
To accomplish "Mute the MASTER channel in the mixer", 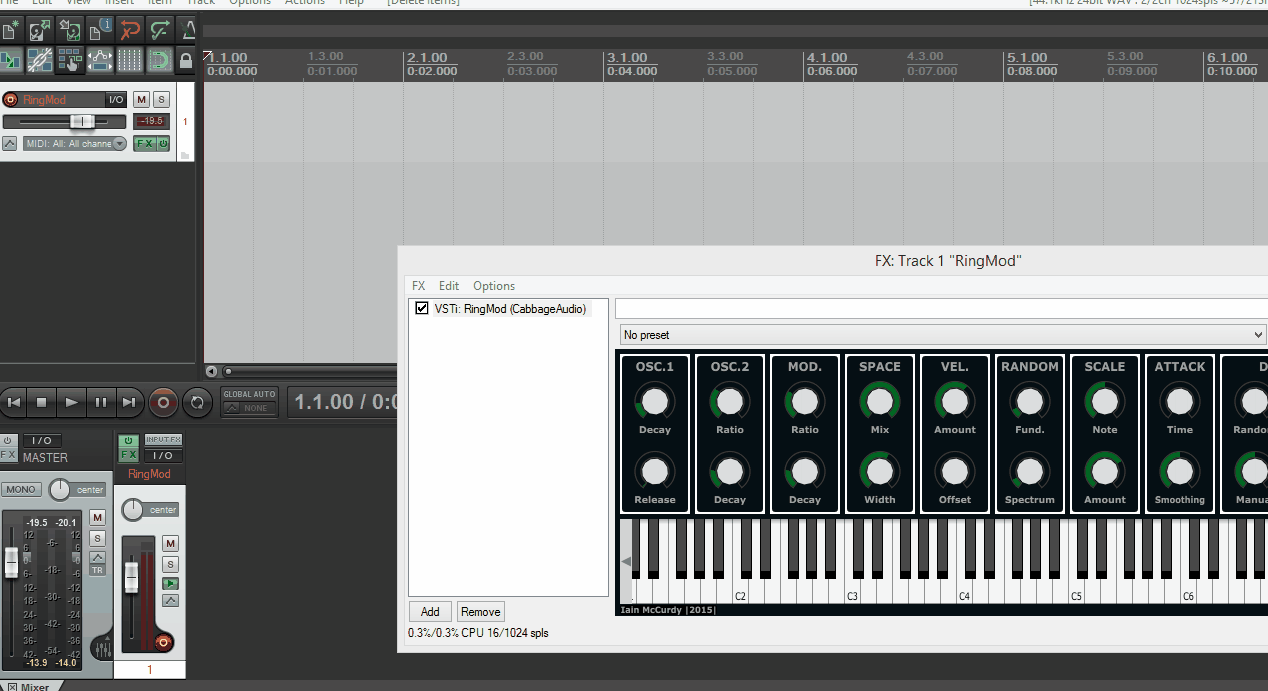I will pos(97,517).
